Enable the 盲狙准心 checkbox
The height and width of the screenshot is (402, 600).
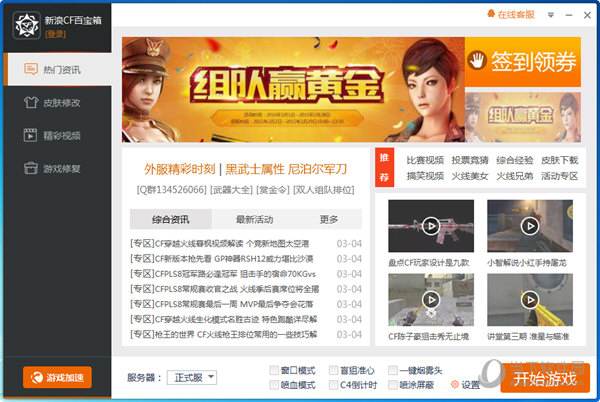click(334, 370)
